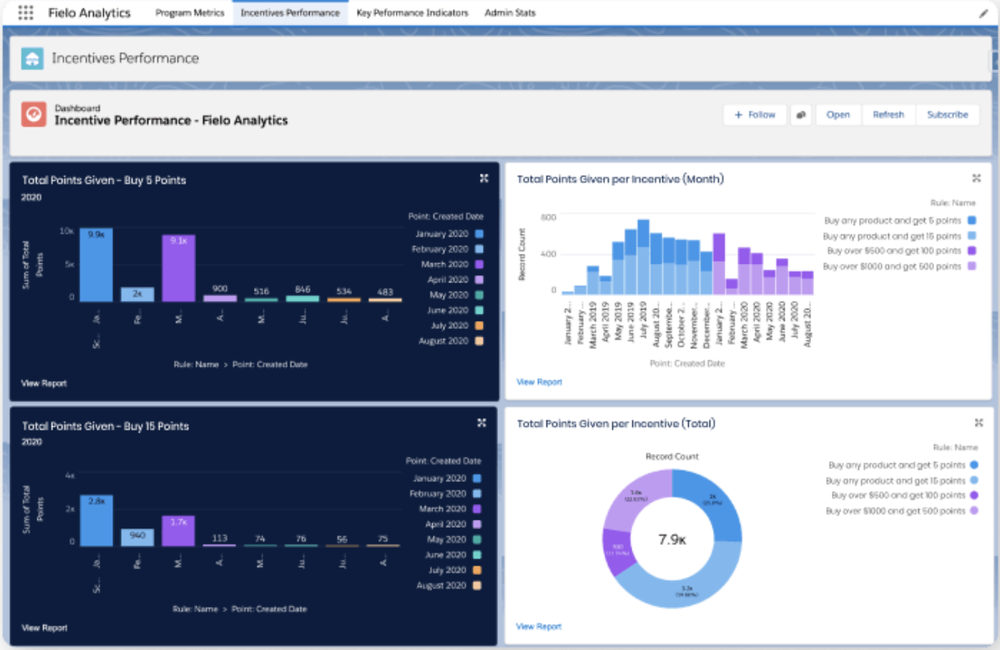The image size is (1000, 650).
Task: Click the Follow button
Action: tap(754, 115)
